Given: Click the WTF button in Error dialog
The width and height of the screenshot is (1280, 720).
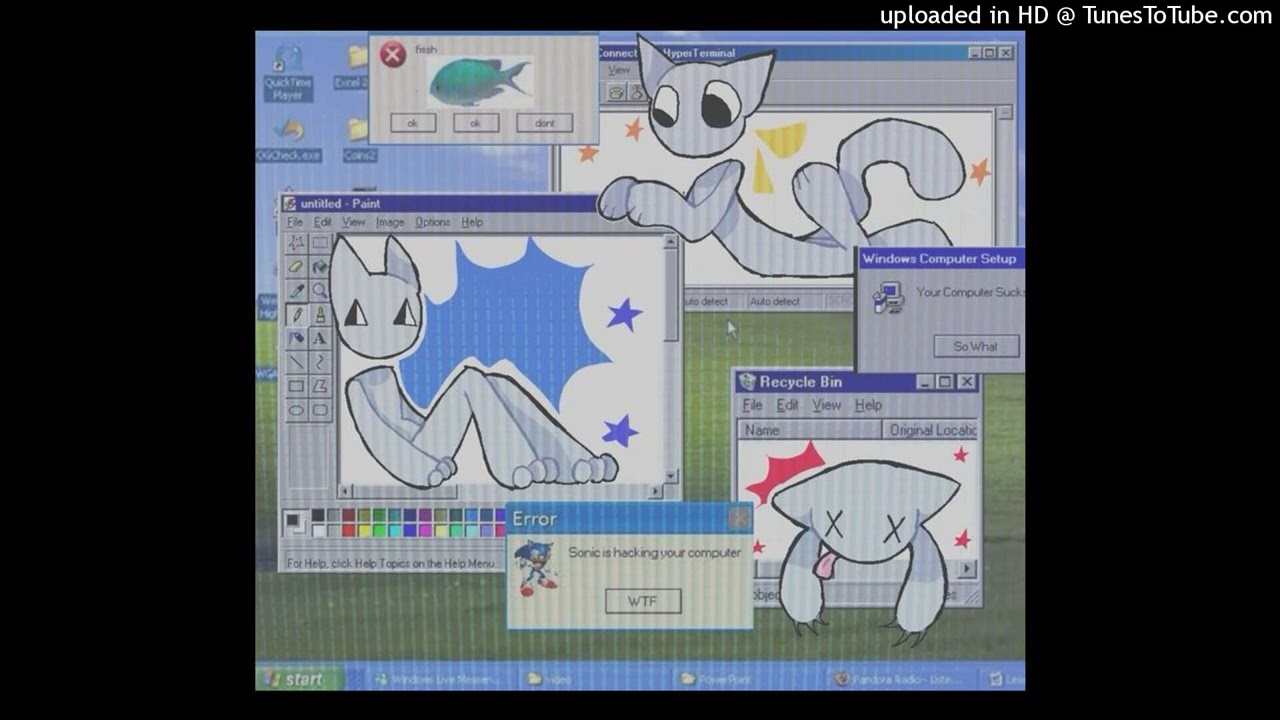Looking at the screenshot, I should (643, 601).
